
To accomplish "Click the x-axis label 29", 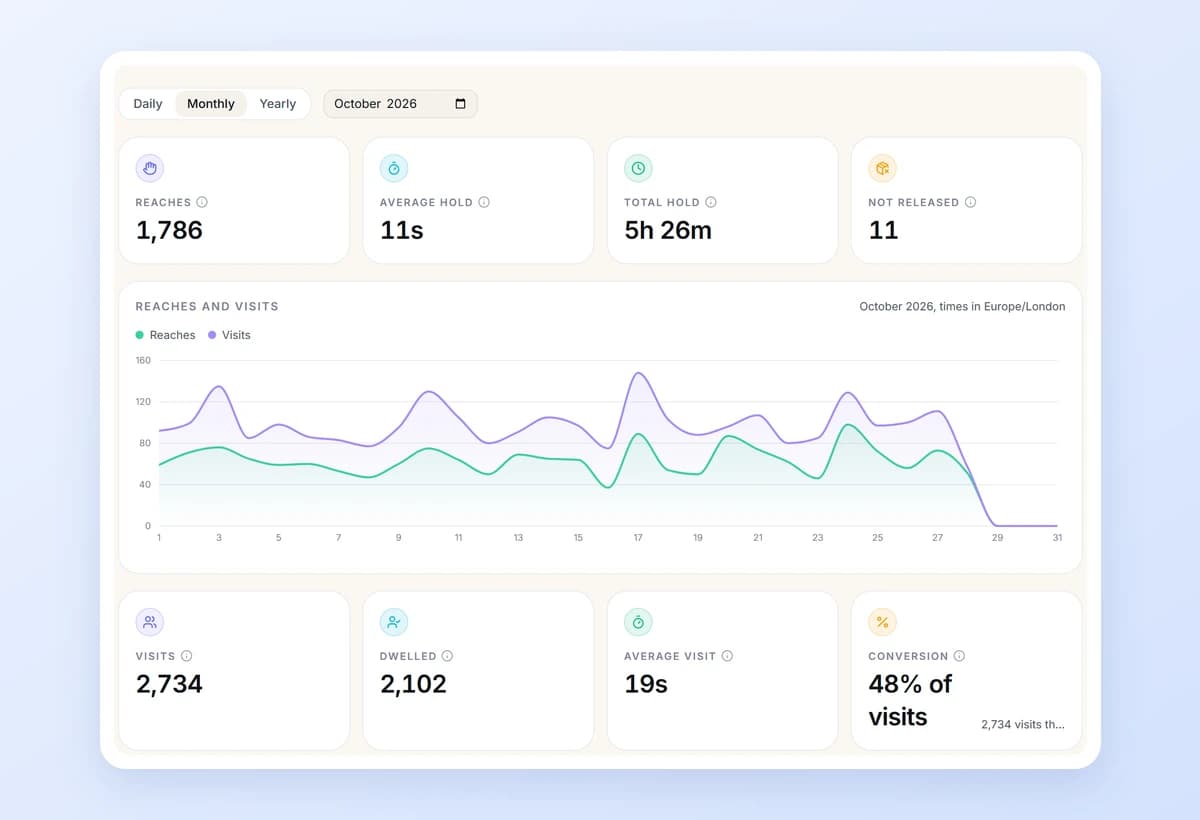I will 997,538.
